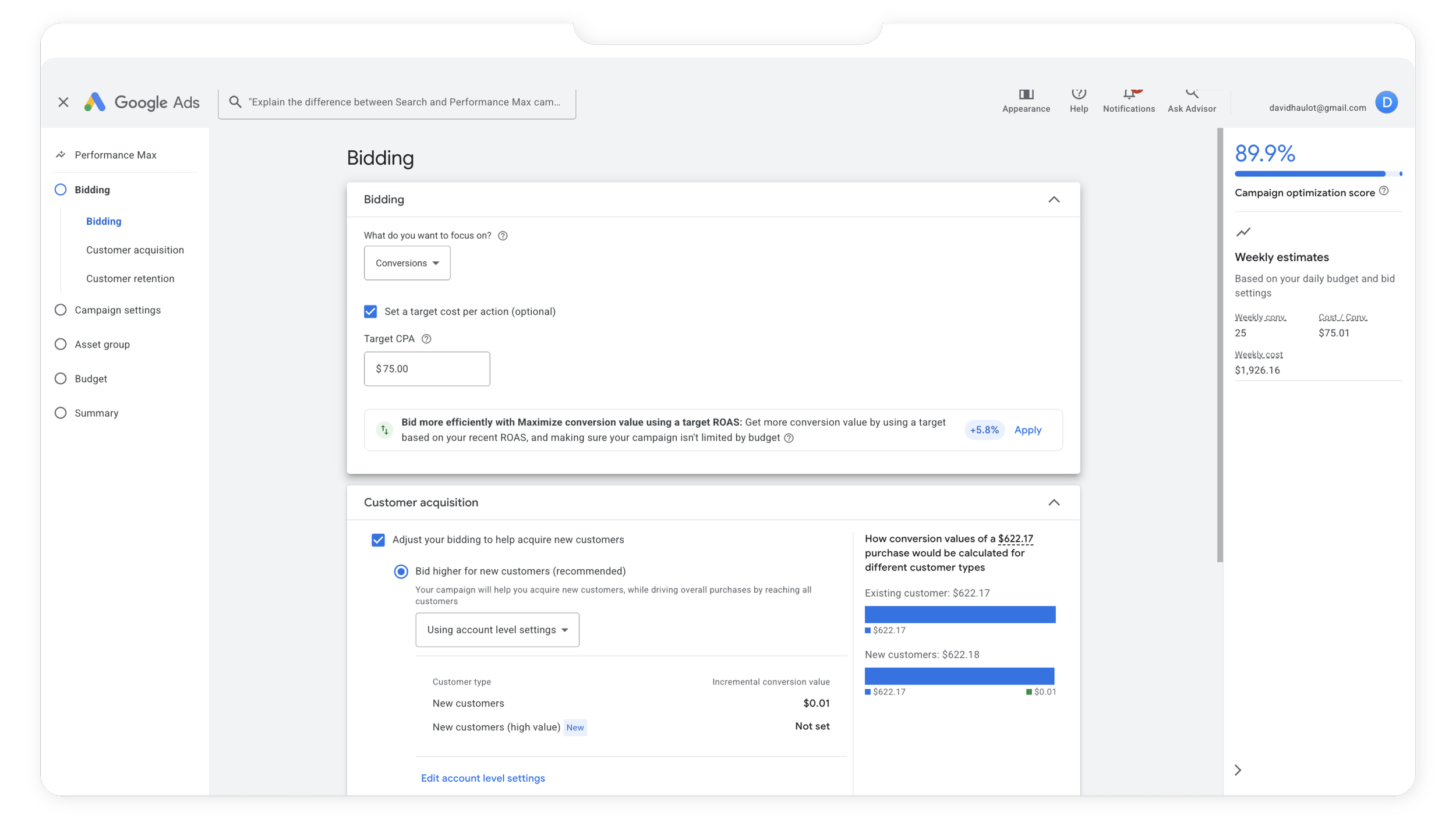Image resolution: width=1456 pixels, height=819 pixels.
Task: Open Budget step label
Action: [x=91, y=379]
